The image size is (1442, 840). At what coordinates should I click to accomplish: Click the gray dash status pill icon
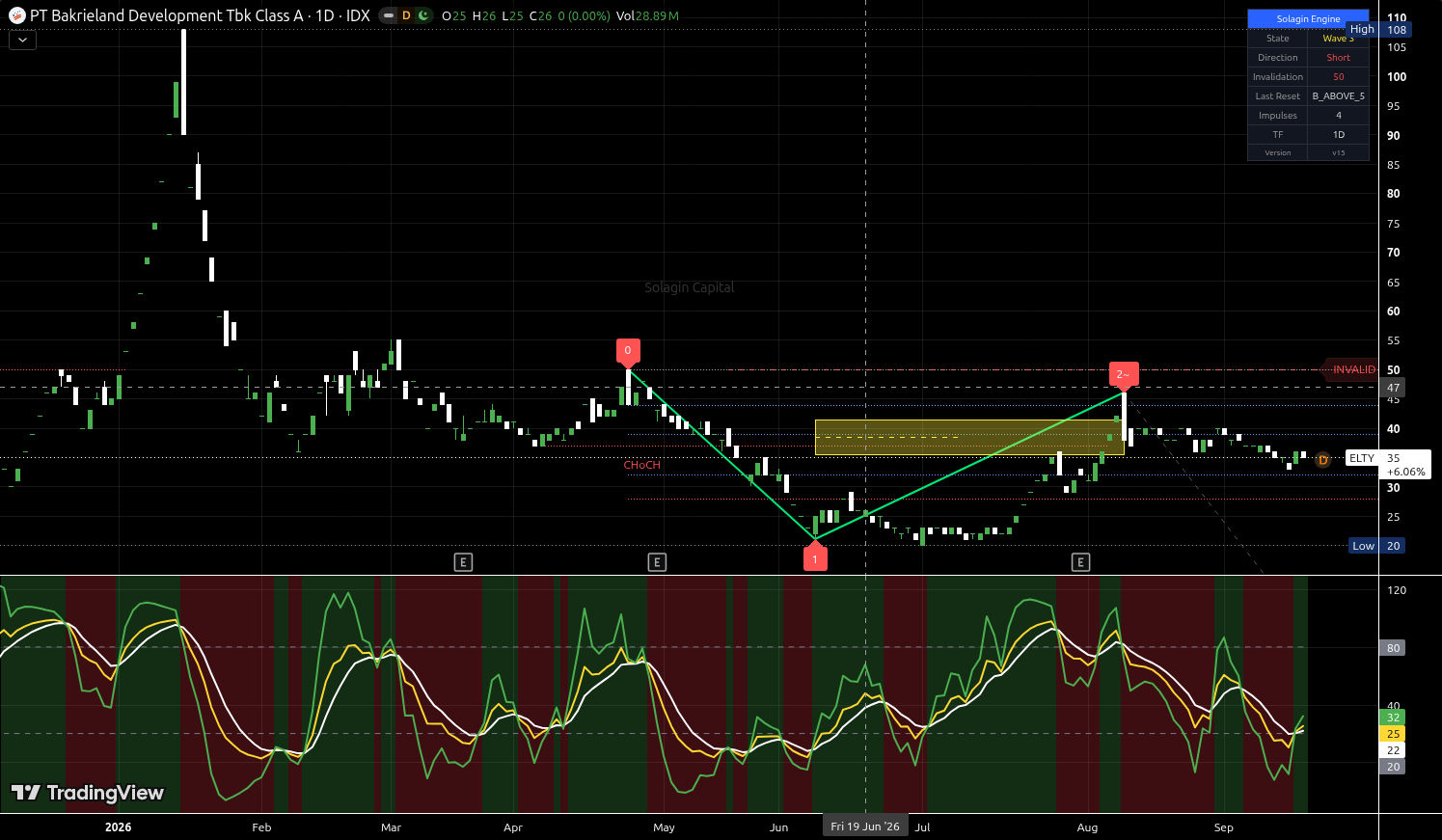(388, 15)
